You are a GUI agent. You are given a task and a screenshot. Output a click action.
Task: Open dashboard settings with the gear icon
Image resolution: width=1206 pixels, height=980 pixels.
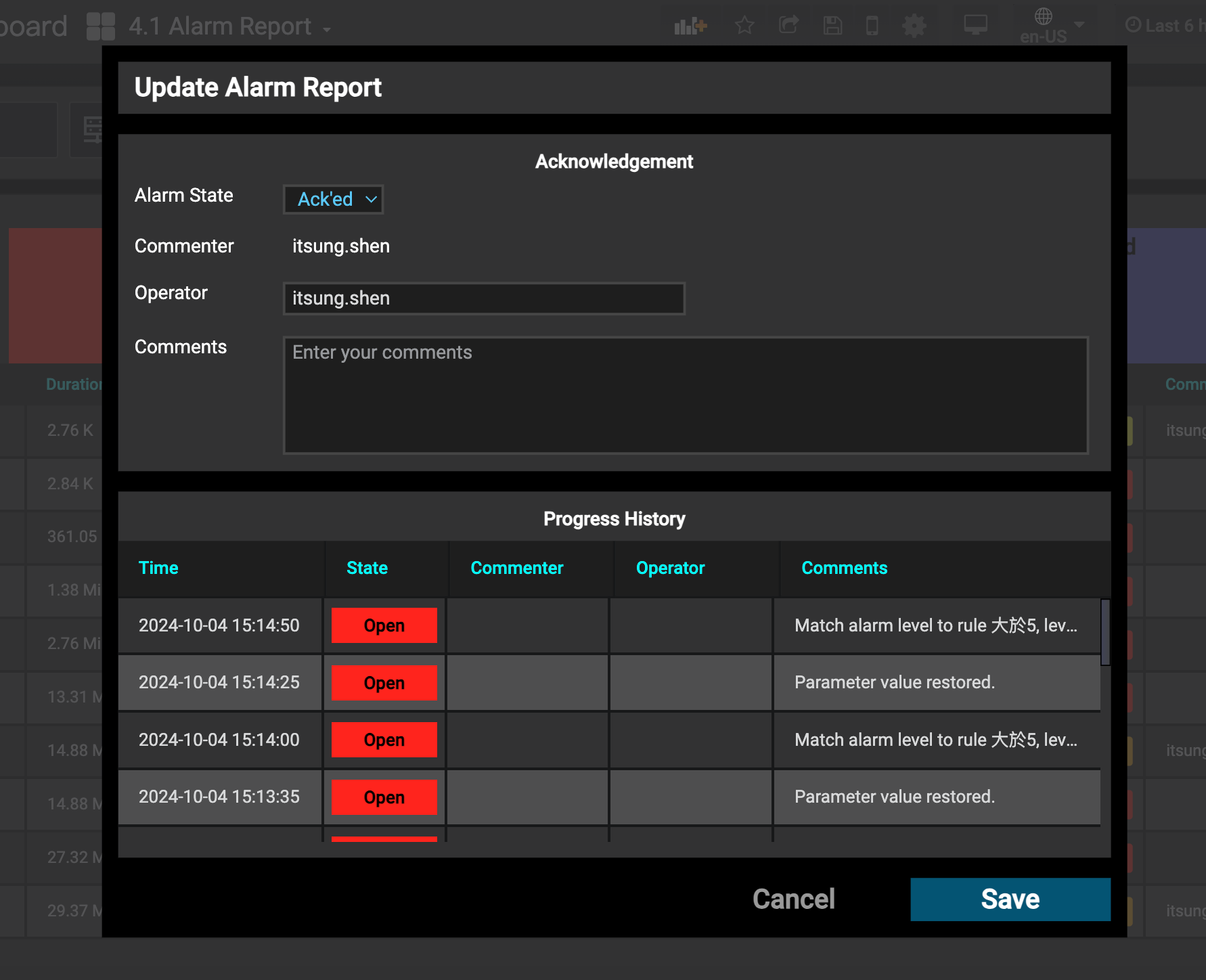tap(914, 25)
